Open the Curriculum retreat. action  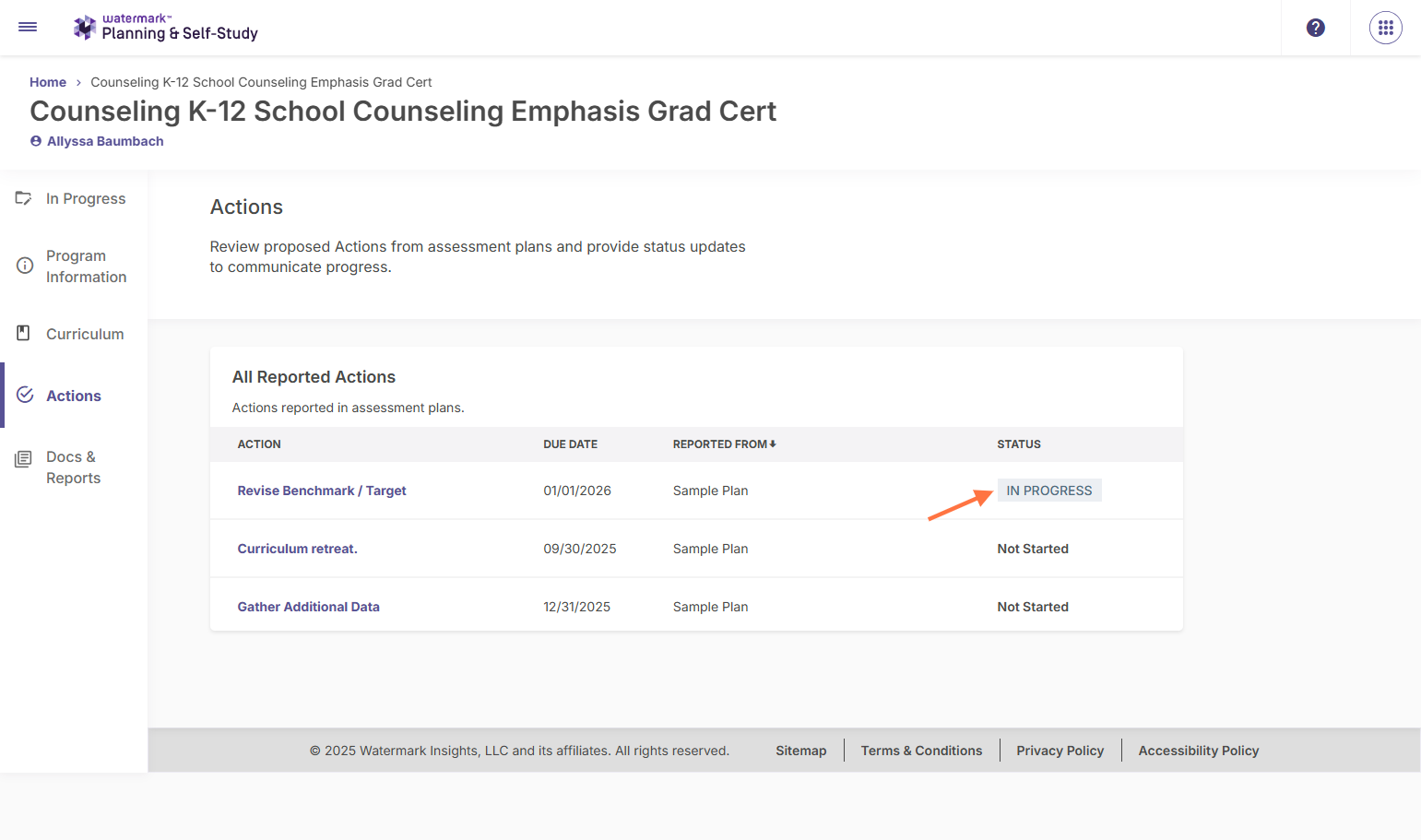297,549
